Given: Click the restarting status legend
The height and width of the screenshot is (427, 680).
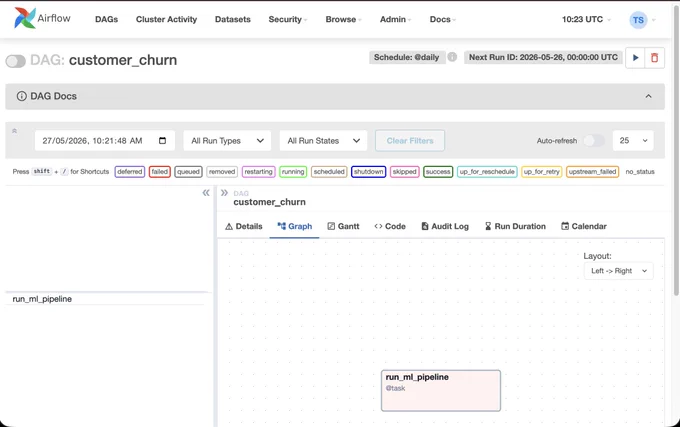Looking at the screenshot, I should coord(258,172).
